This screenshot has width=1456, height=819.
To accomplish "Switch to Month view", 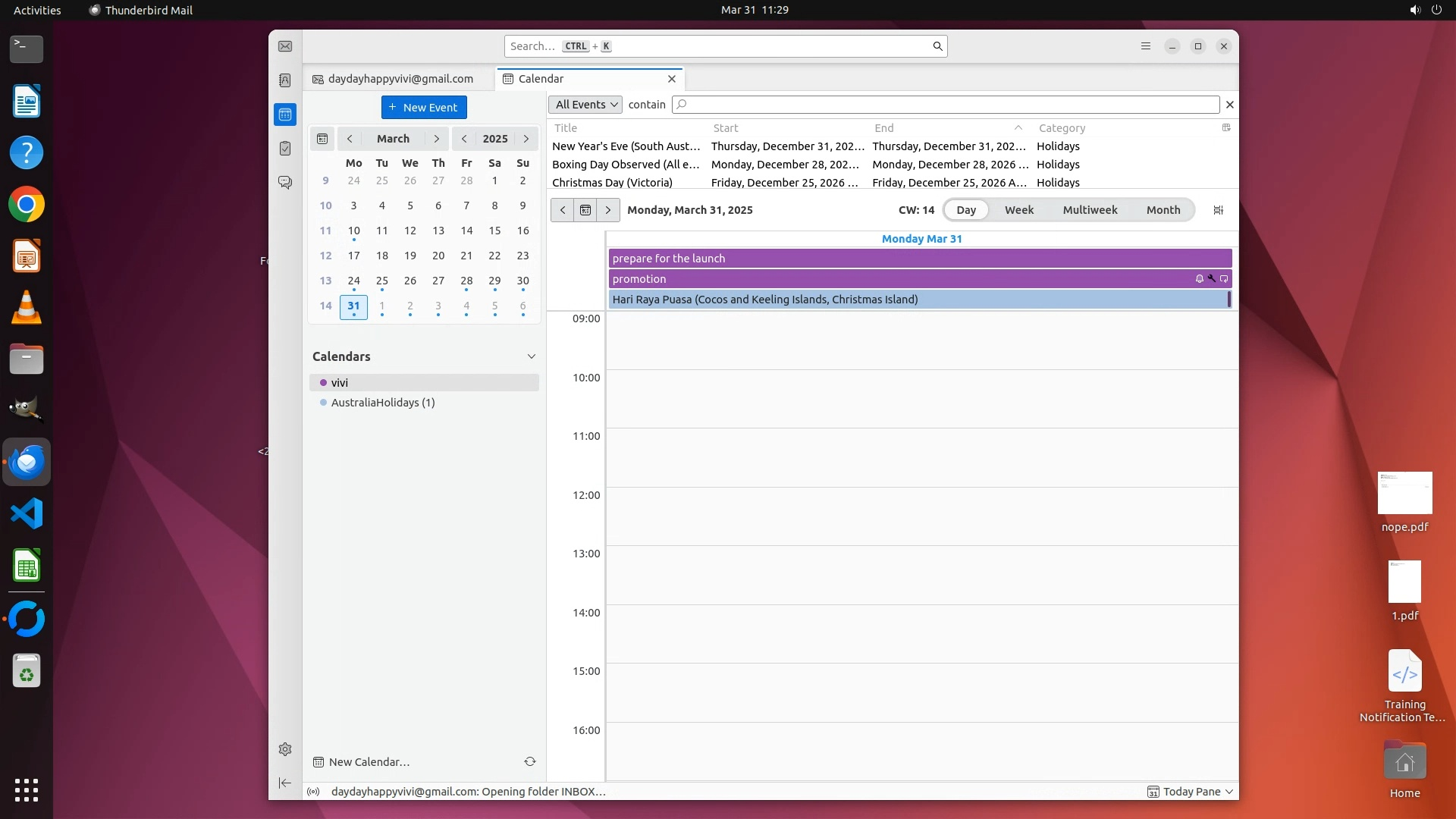I will [1163, 210].
